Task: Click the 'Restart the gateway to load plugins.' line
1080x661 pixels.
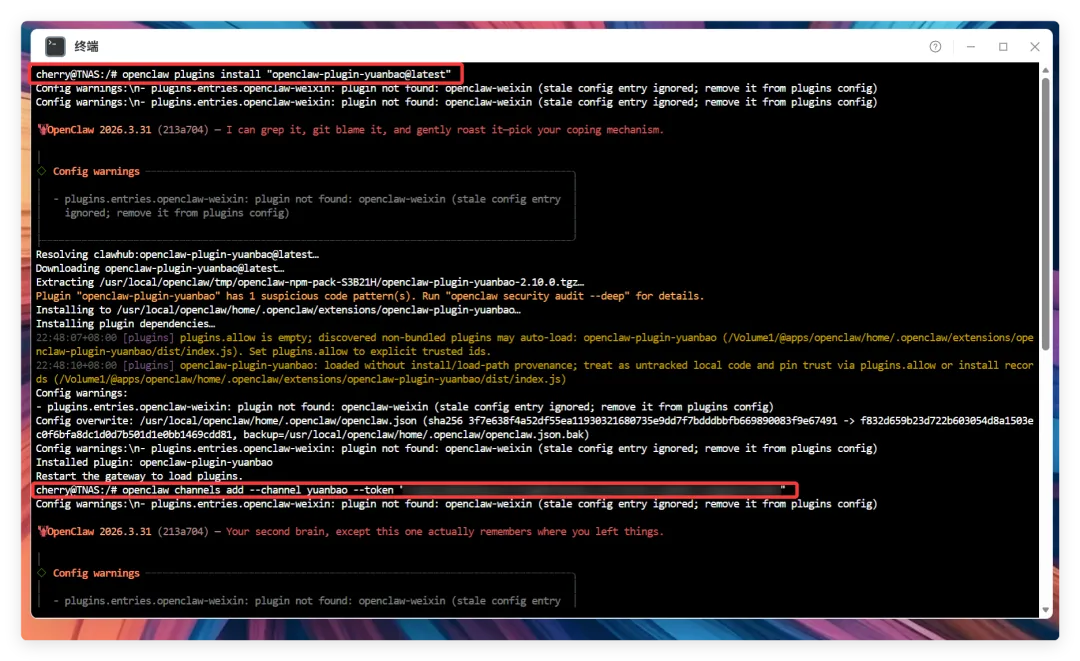Action: coord(139,476)
